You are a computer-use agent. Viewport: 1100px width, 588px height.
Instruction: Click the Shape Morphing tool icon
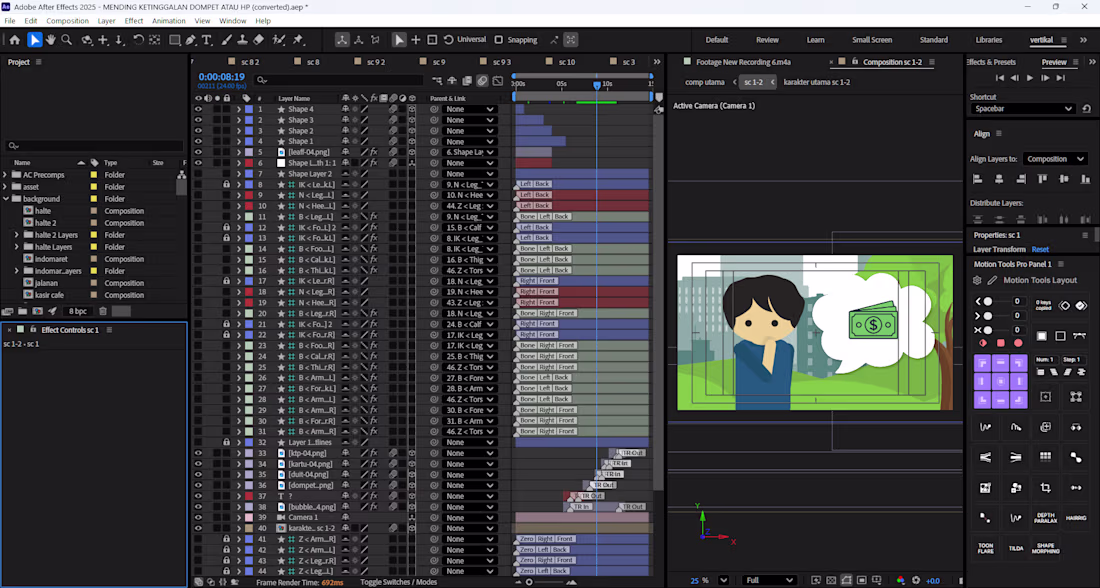coord(1045,548)
